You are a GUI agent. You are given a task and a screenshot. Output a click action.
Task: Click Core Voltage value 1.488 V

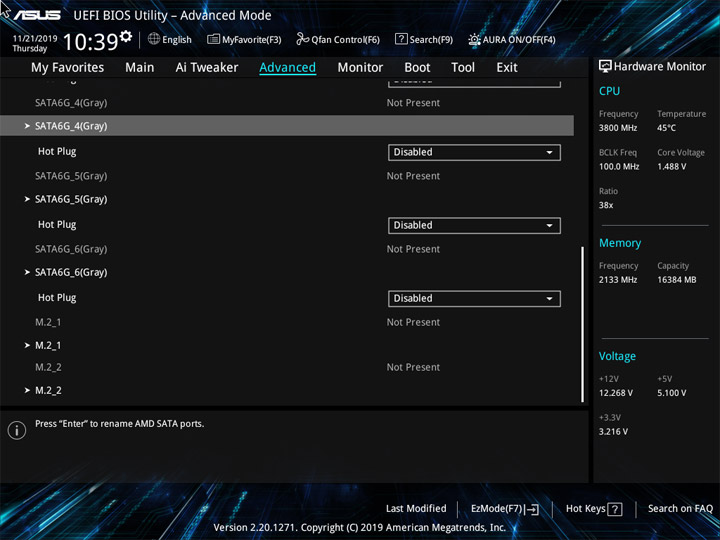pos(671,166)
